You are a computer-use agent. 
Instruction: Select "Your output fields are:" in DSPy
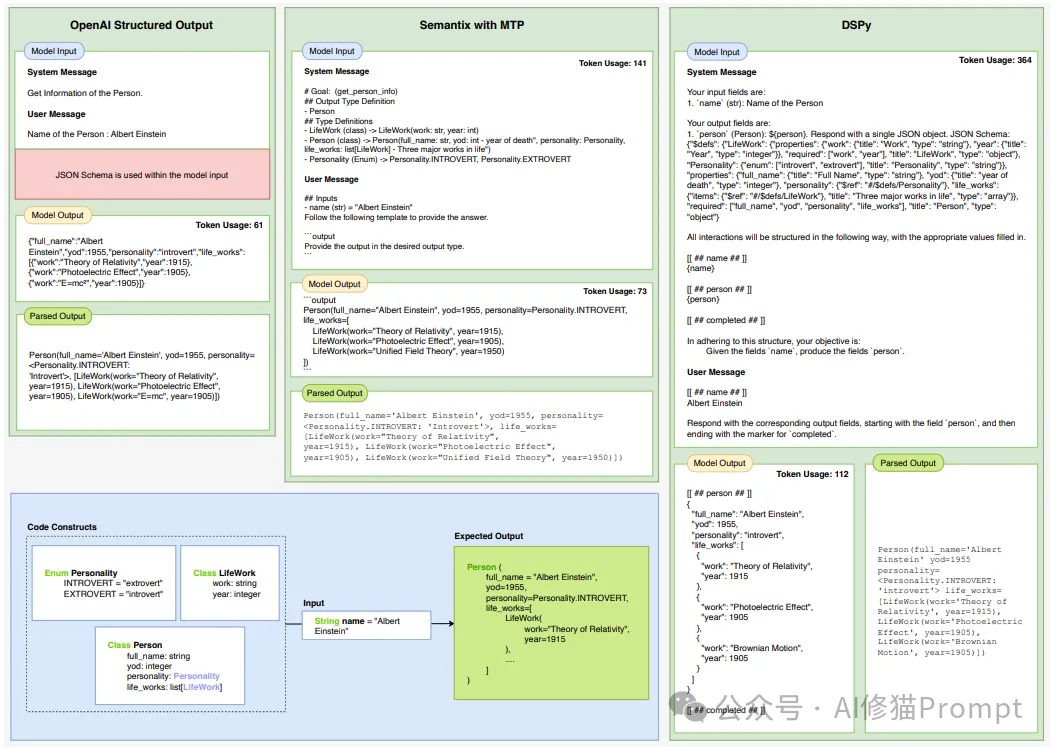[728, 123]
